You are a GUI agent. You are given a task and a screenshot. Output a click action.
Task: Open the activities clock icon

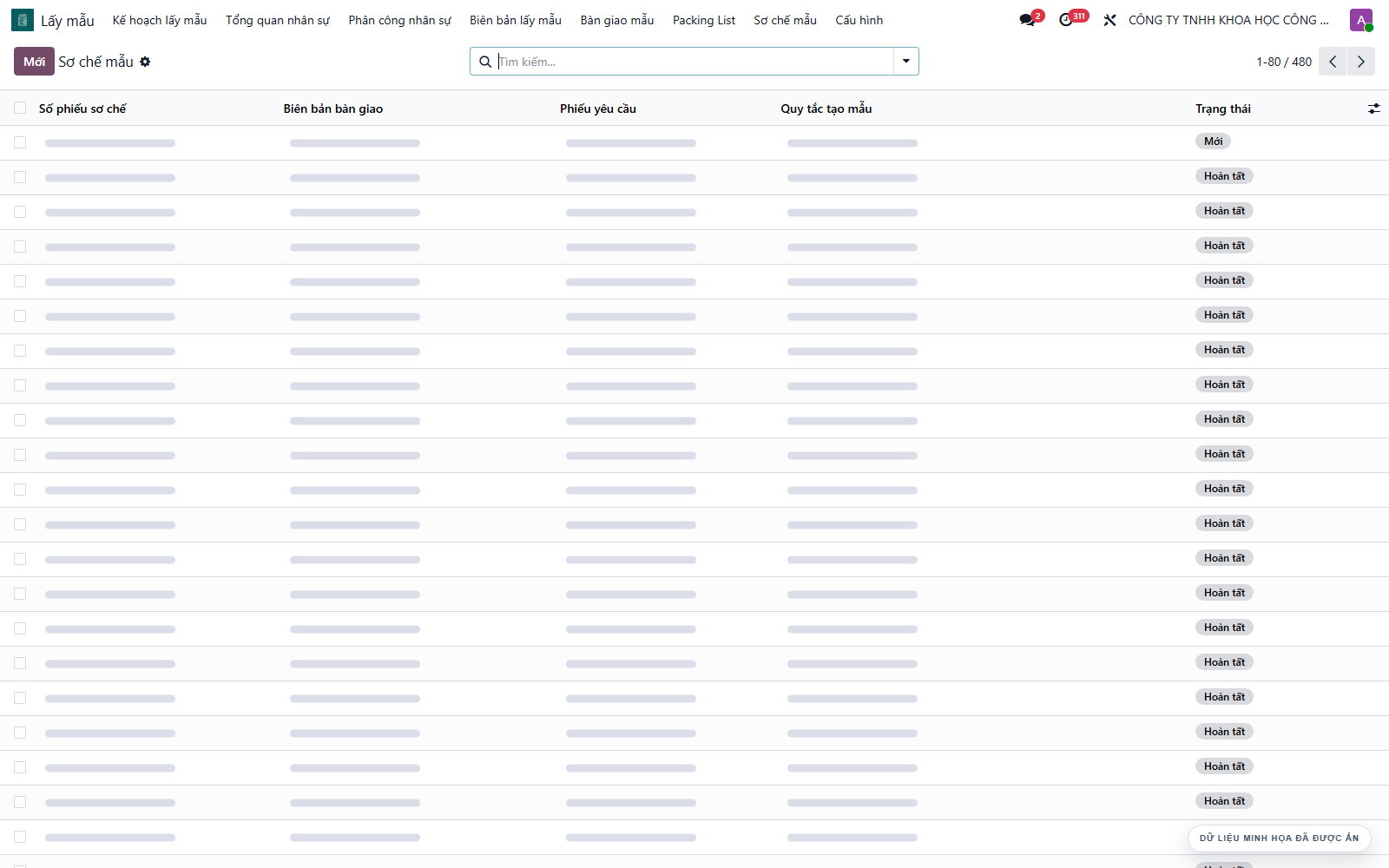tap(1066, 20)
